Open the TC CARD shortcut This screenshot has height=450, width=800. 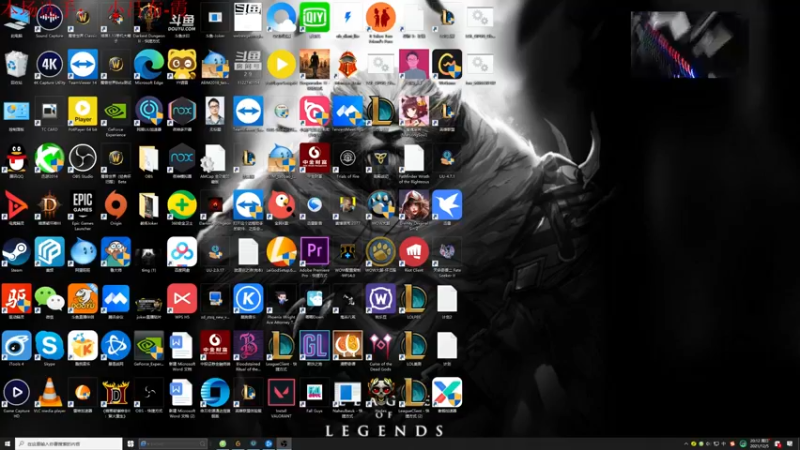pyautogui.click(x=49, y=111)
